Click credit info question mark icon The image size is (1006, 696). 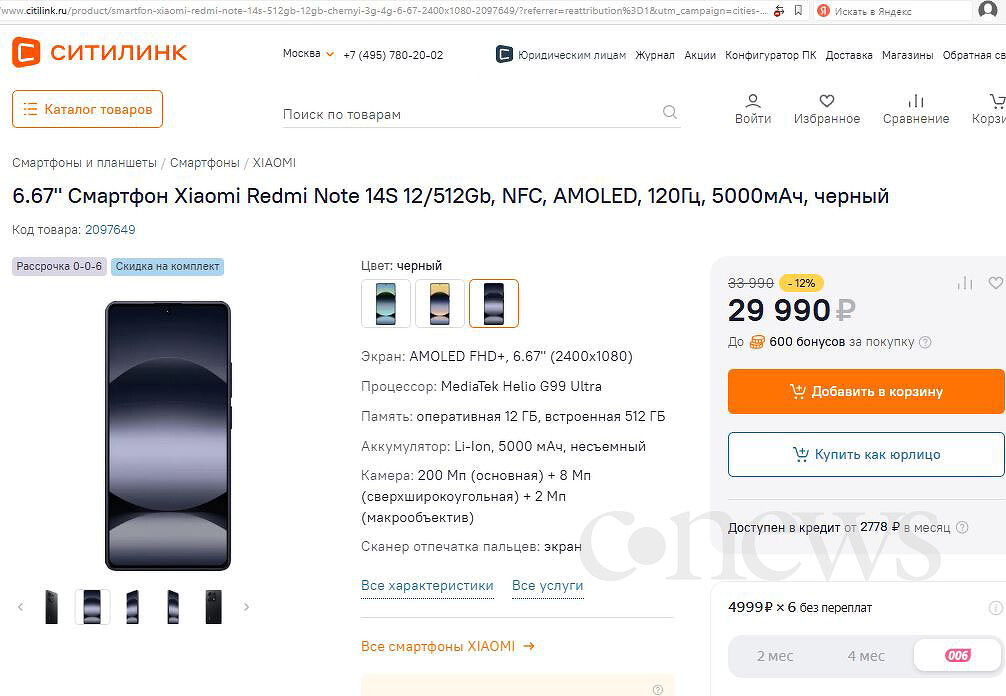962,527
